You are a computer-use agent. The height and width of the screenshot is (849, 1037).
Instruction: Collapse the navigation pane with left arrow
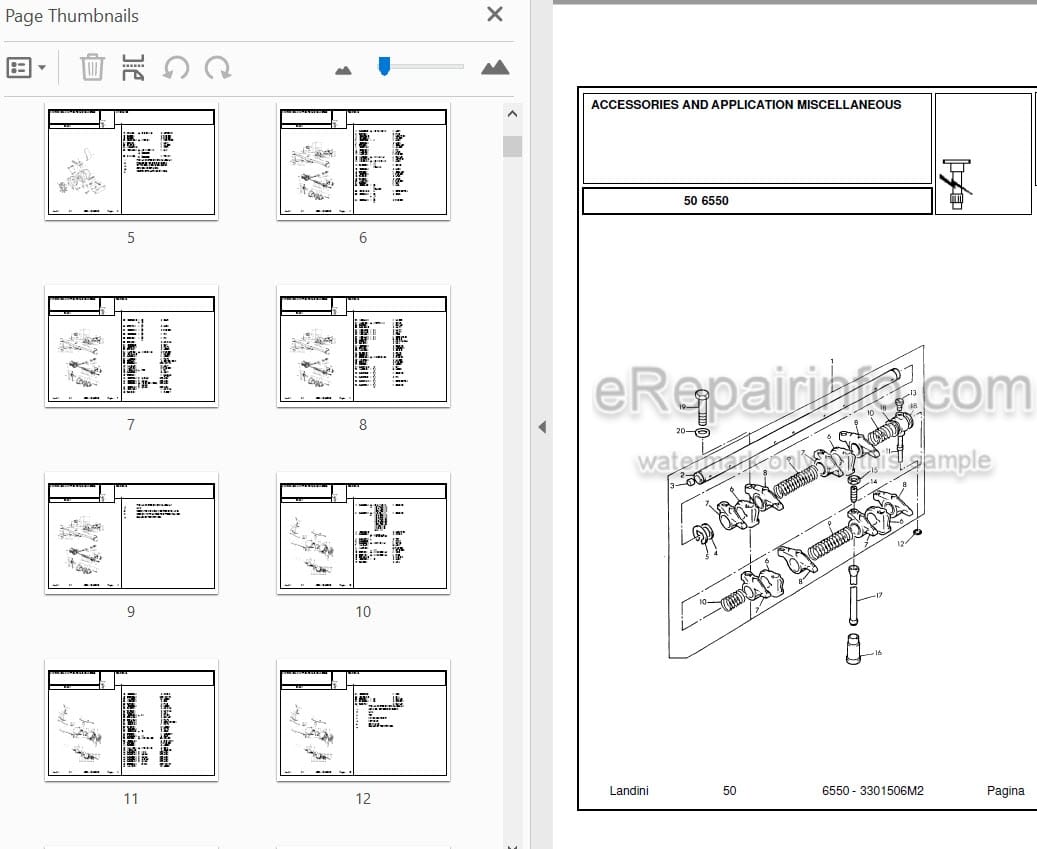pyautogui.click(x=542, y=427)
